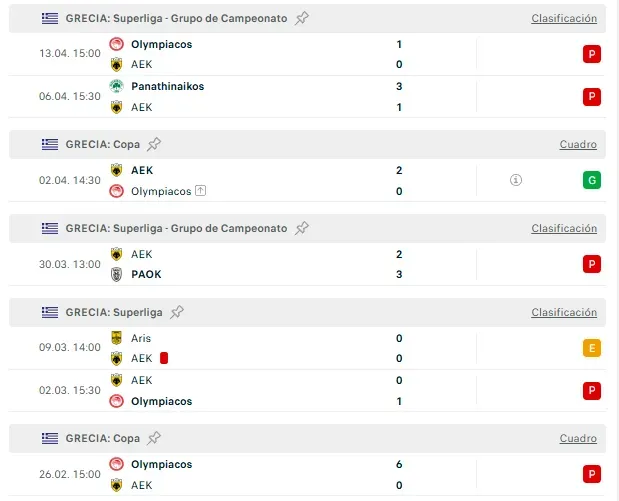Click the advancing arrow icon next to Olympiacos

click(x=201, y=191)
